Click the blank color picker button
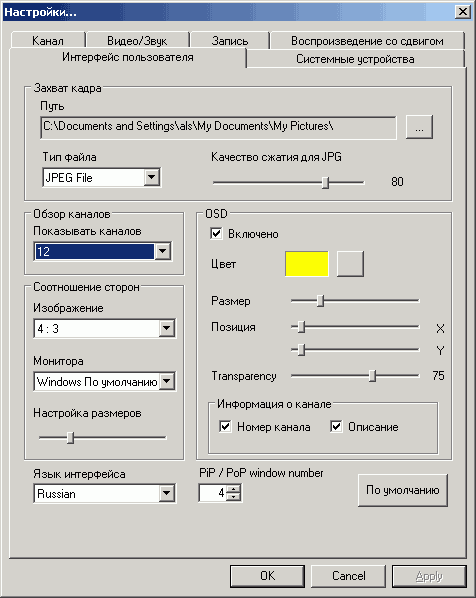 (x=350, y=264)
